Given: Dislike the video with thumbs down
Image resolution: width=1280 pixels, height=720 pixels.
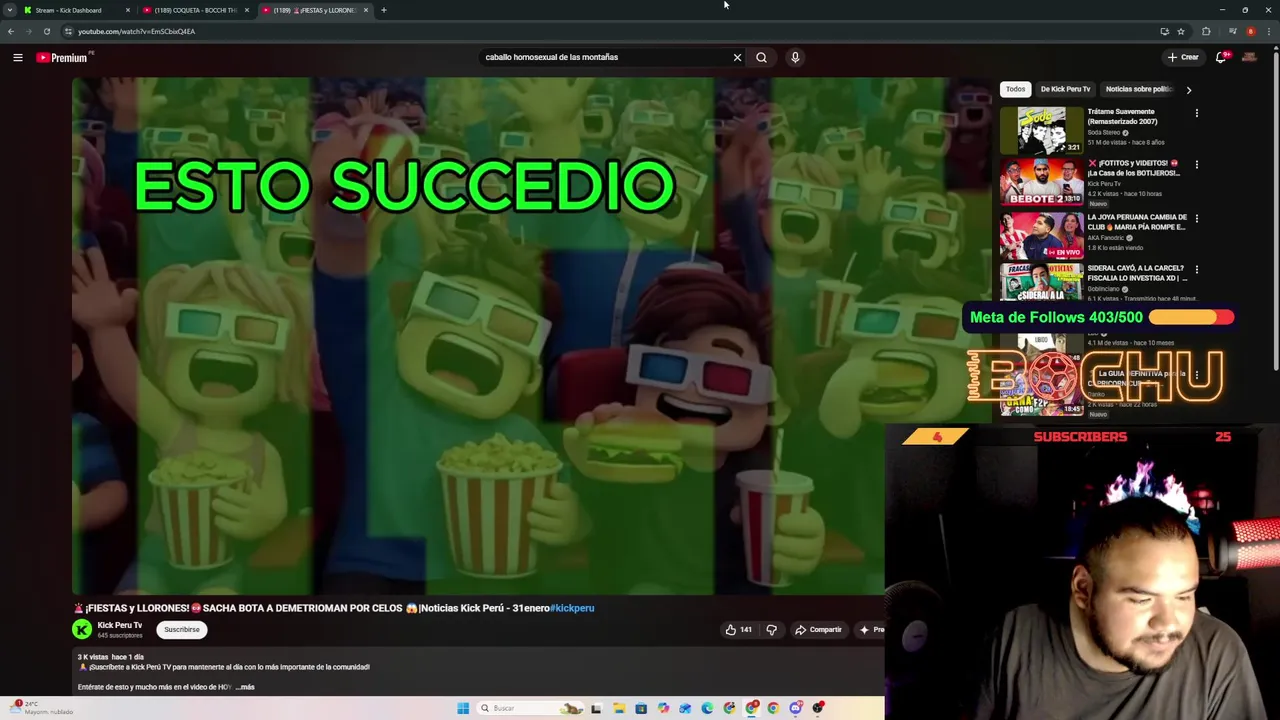Looking at the screenshot, I should tap(771, 629).
